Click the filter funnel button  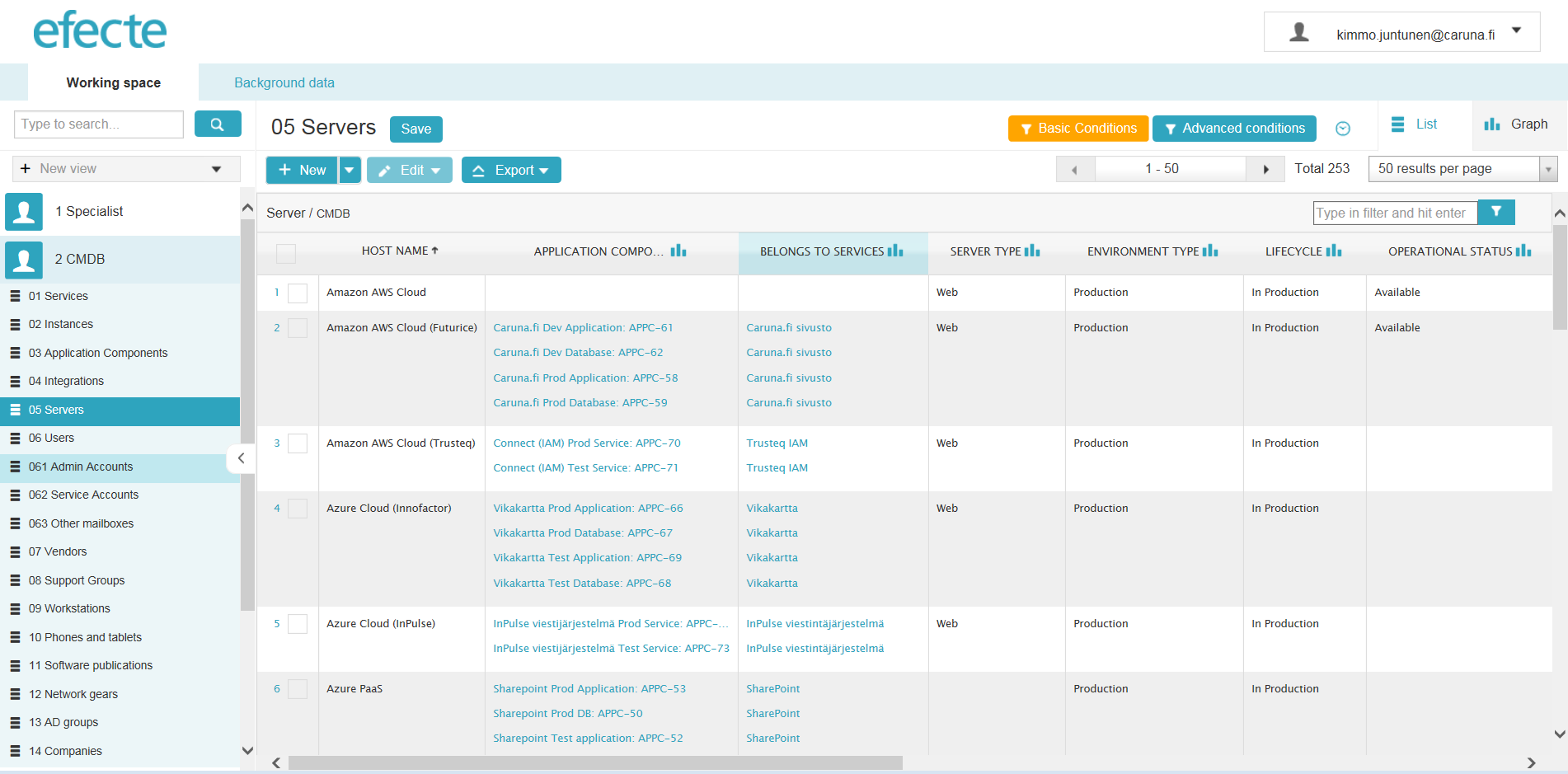coord(1496,212)
